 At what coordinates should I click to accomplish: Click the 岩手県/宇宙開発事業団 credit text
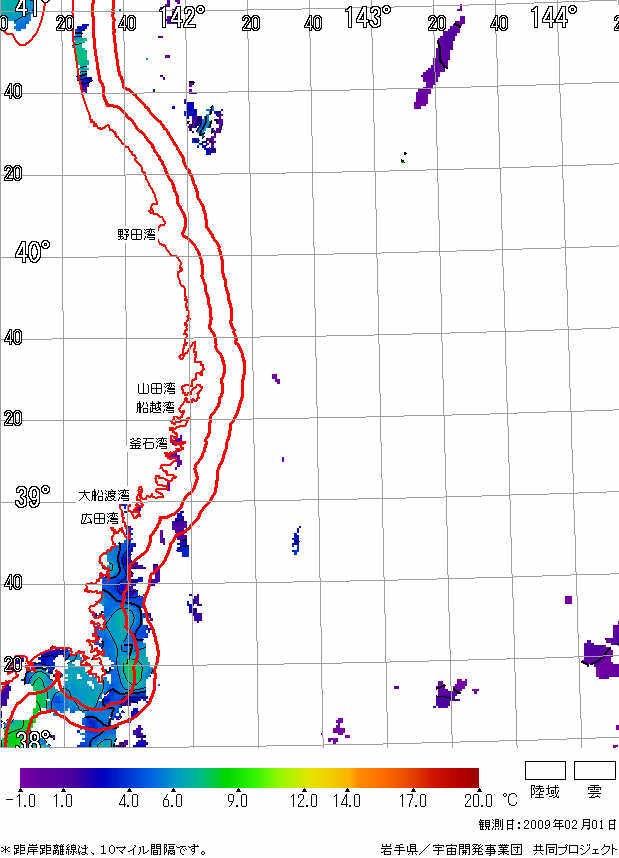(x=452, y=850)
